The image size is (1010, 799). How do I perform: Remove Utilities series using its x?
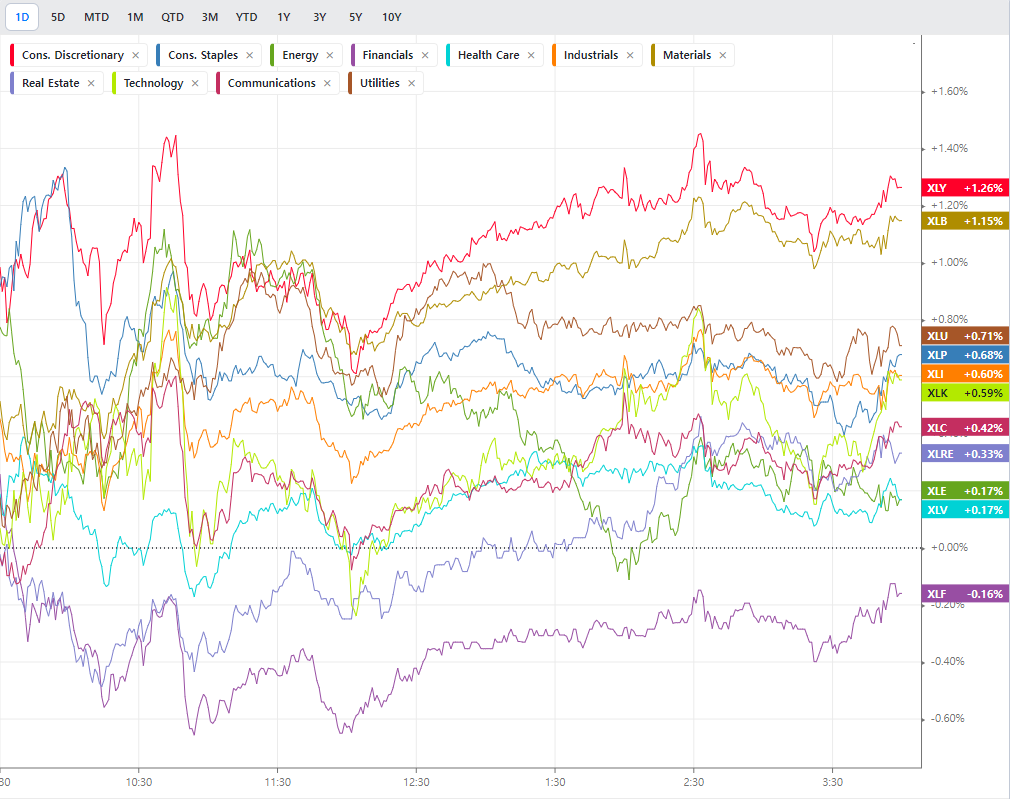tap(412, 84)
